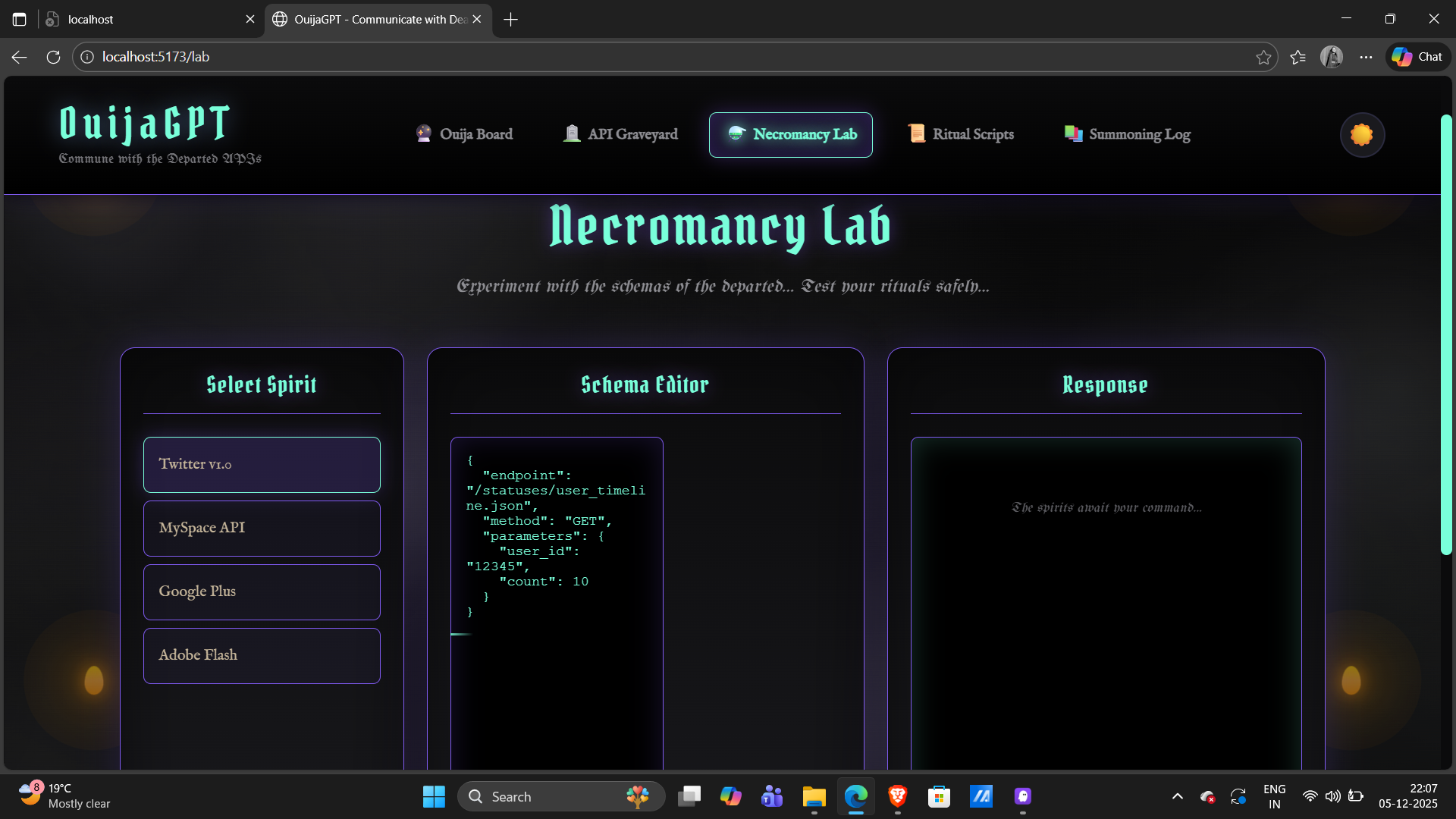
Task: Open Ritual Scripts from the navigation
Action: click(961, 134)
